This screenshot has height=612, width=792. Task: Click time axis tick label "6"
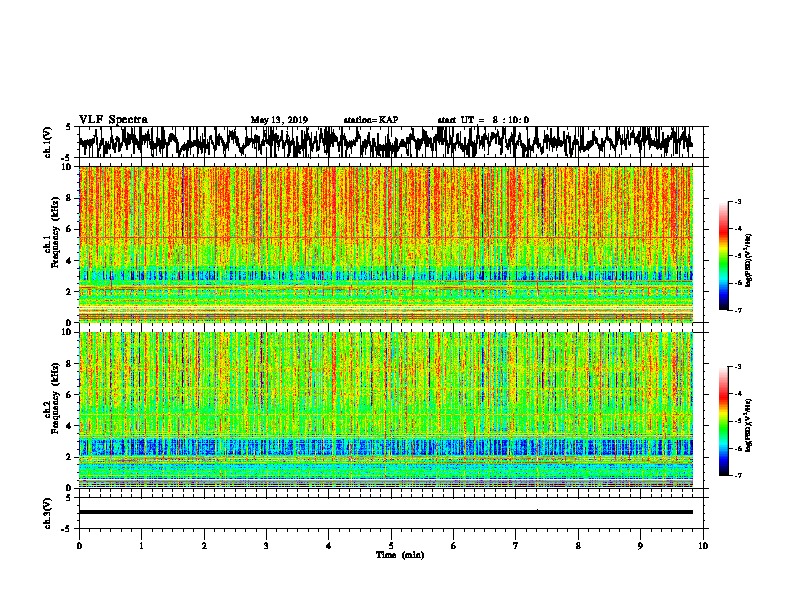(454, 546)
